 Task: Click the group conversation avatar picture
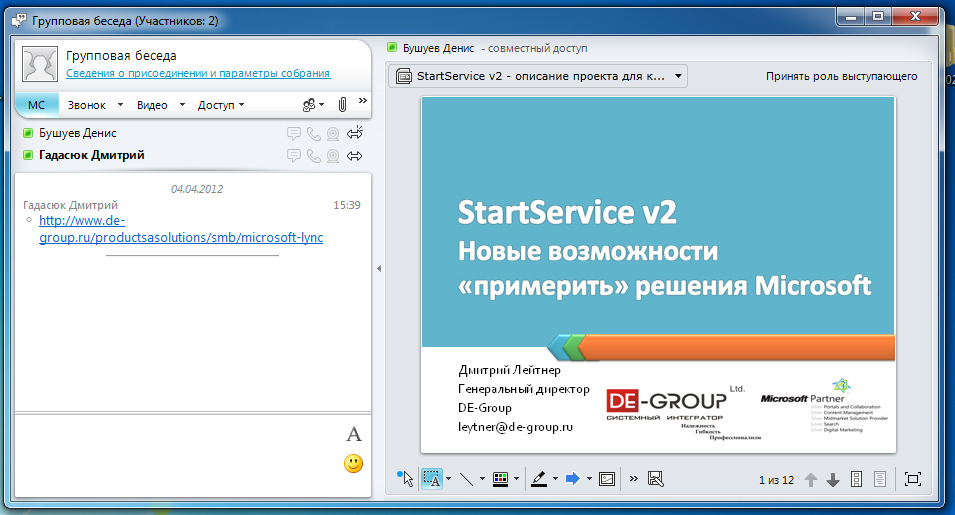(40, 64)
